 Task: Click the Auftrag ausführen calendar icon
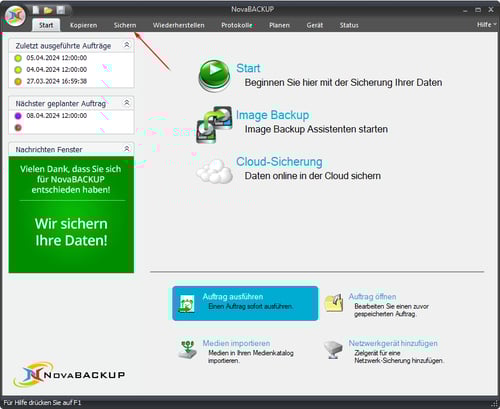[x=187, y=303]
